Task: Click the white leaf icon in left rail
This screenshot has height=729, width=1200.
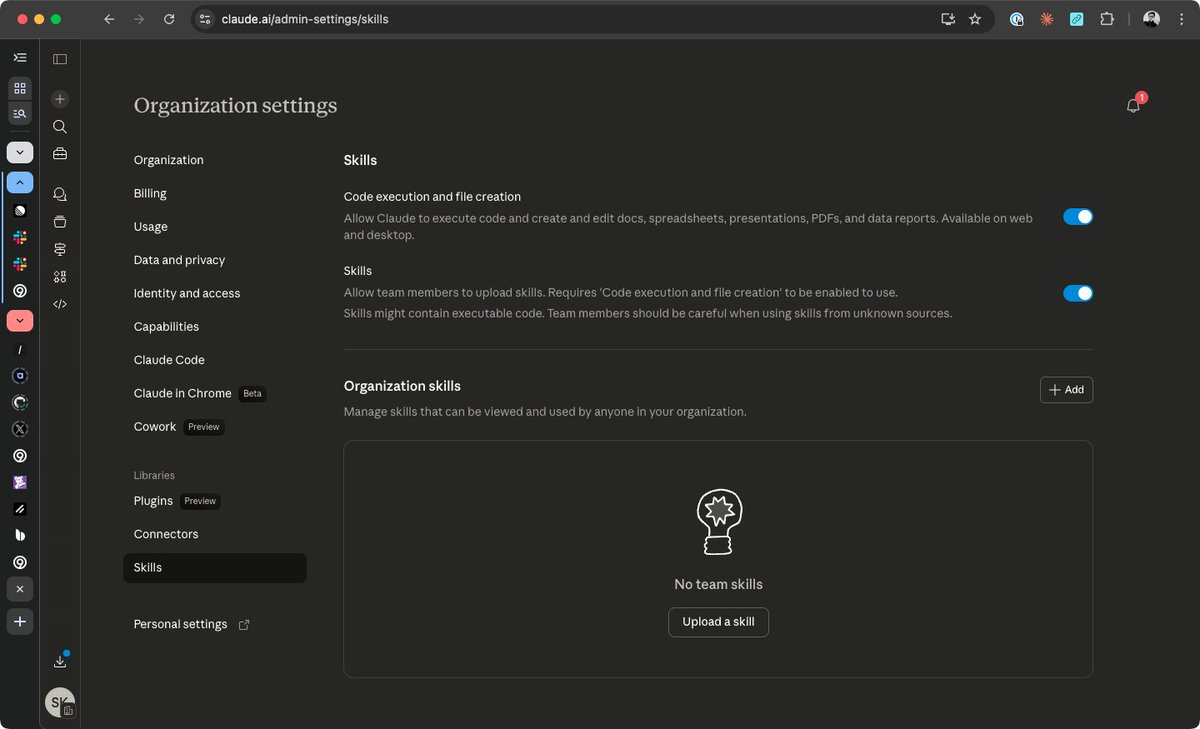Action: pos(20,536)
